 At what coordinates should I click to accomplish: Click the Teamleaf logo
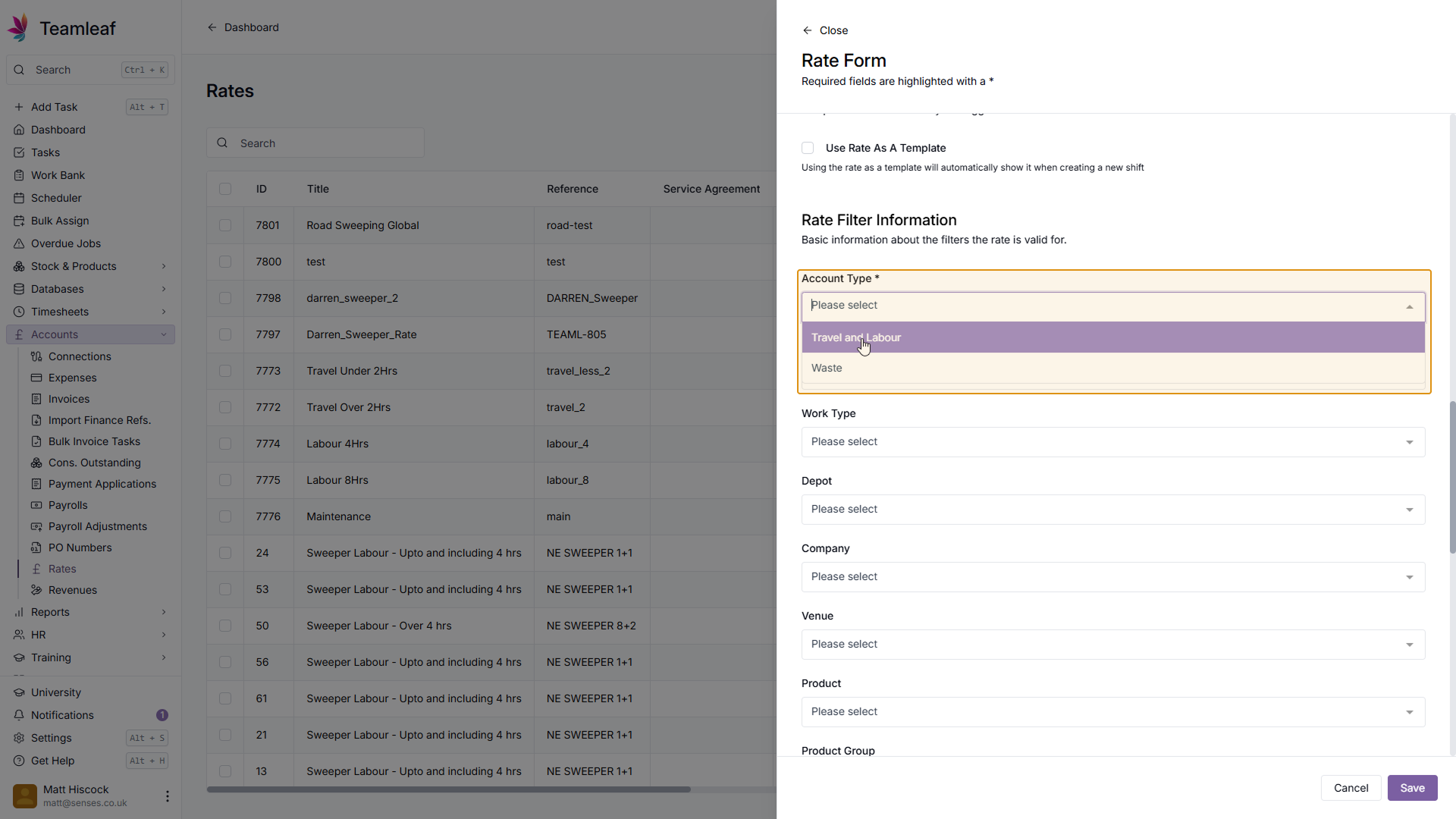pos(19,28)
